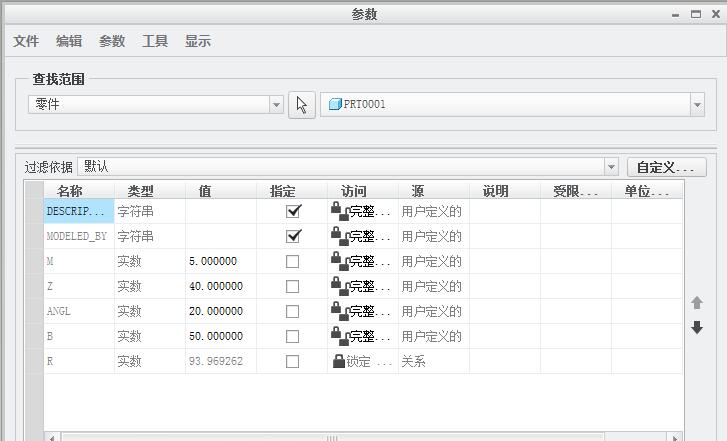Click the 名称 column header
The image size is (727, 441).
tap(70, 191)
